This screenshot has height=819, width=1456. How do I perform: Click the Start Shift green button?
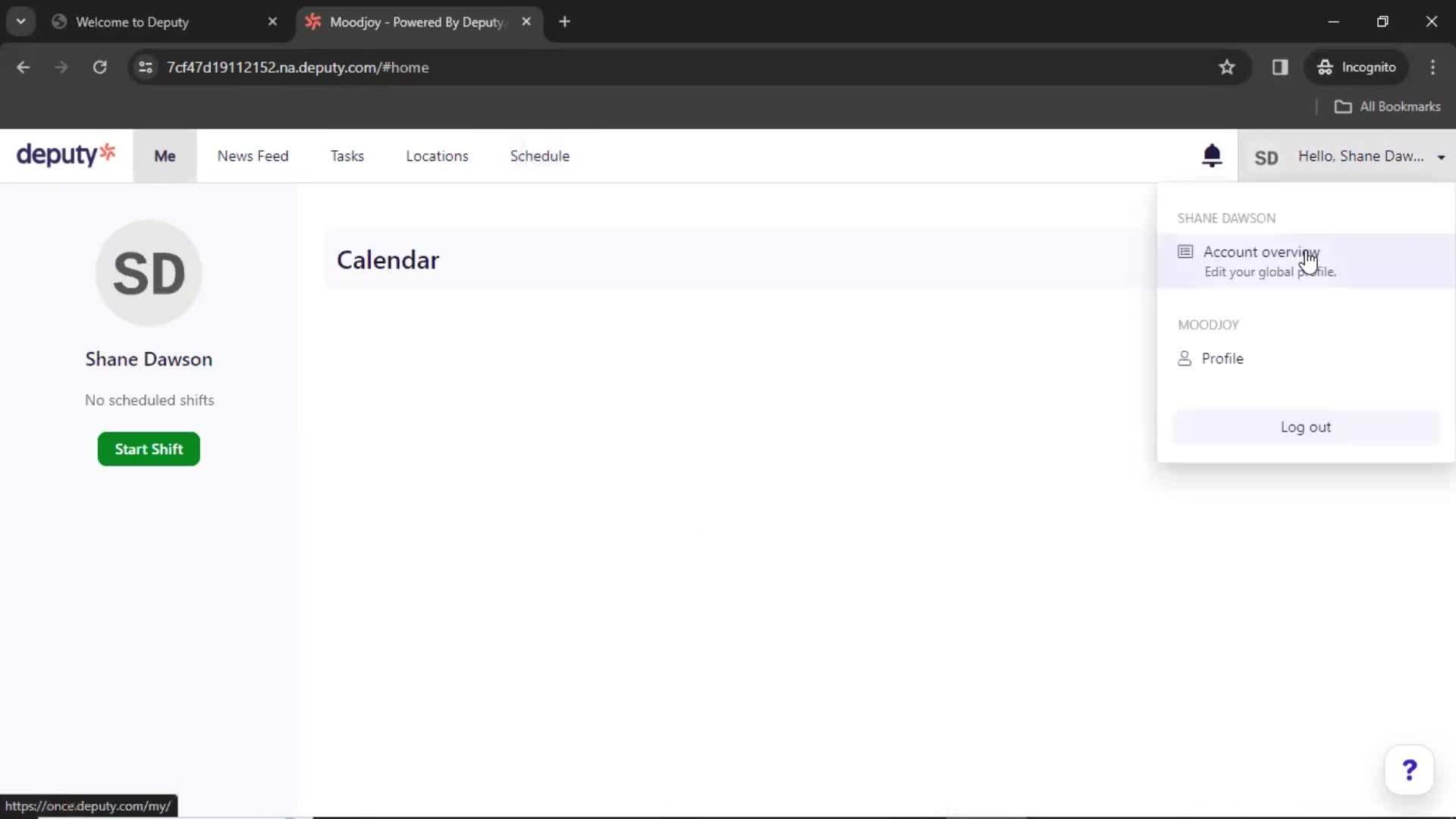[x=148, y=449]
